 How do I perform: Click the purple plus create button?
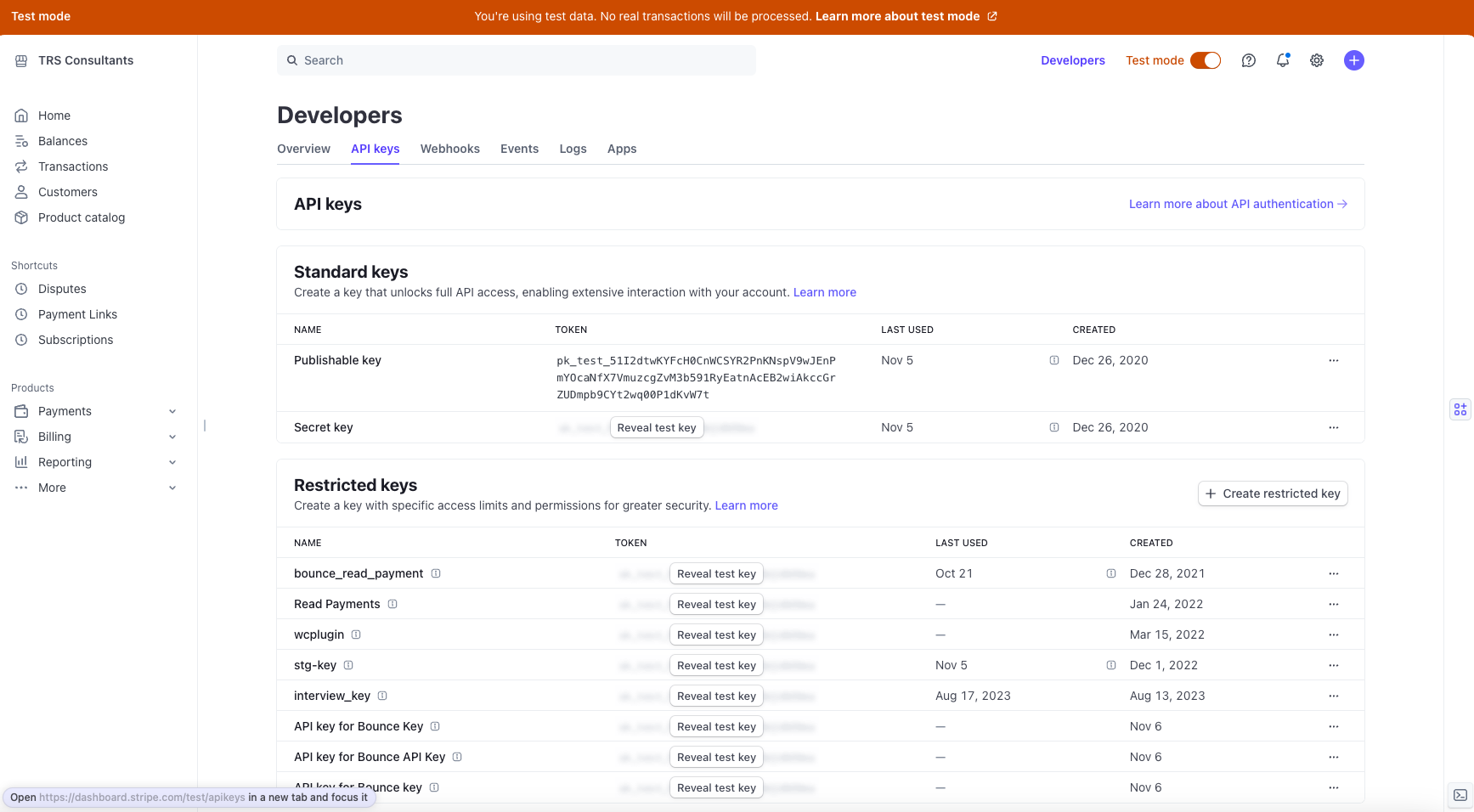1354,60
